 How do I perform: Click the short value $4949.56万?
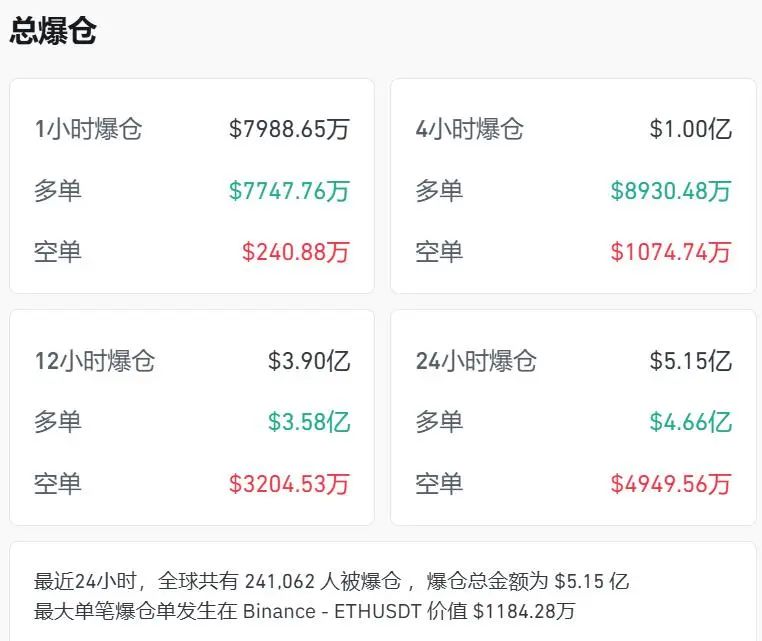(671, 484)
